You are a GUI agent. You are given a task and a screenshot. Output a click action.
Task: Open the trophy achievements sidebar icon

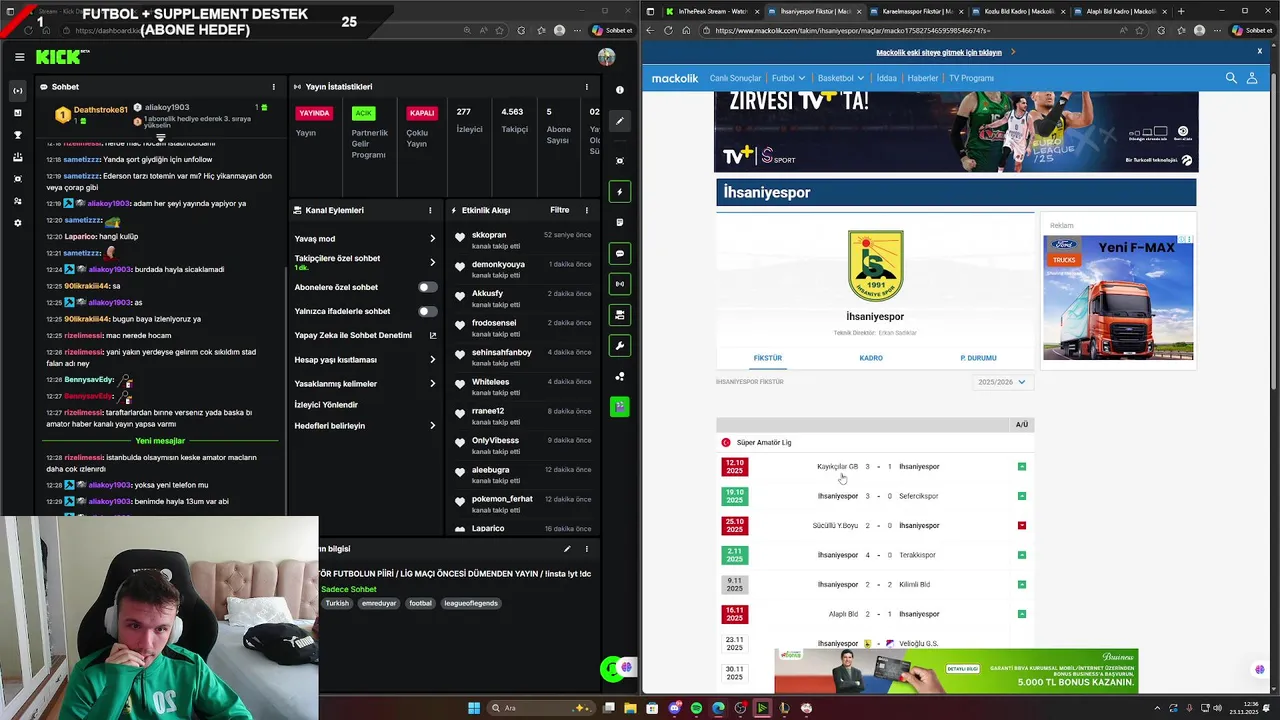point(18,135)
